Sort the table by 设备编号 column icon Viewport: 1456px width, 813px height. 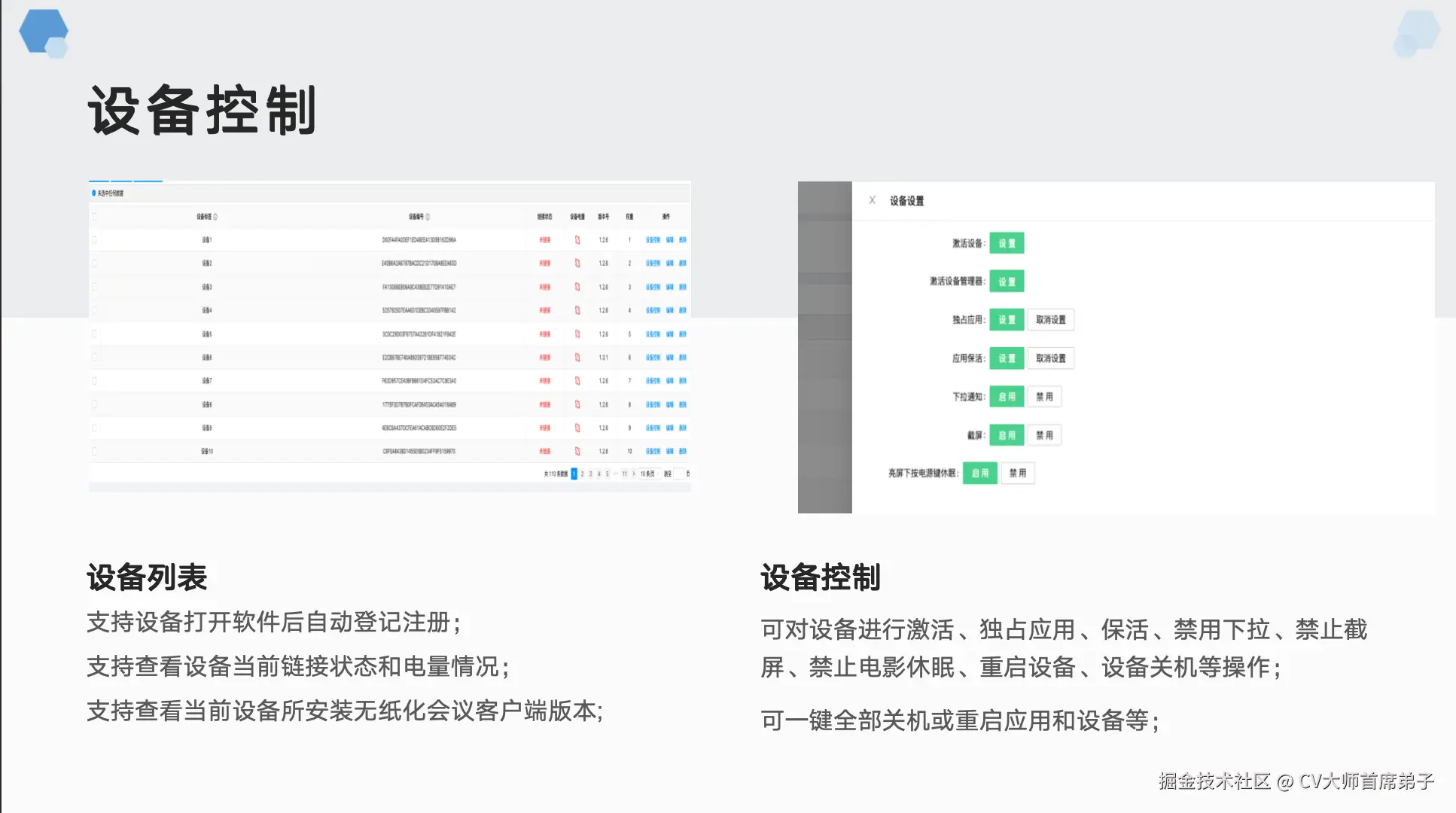tap(428, 218)
